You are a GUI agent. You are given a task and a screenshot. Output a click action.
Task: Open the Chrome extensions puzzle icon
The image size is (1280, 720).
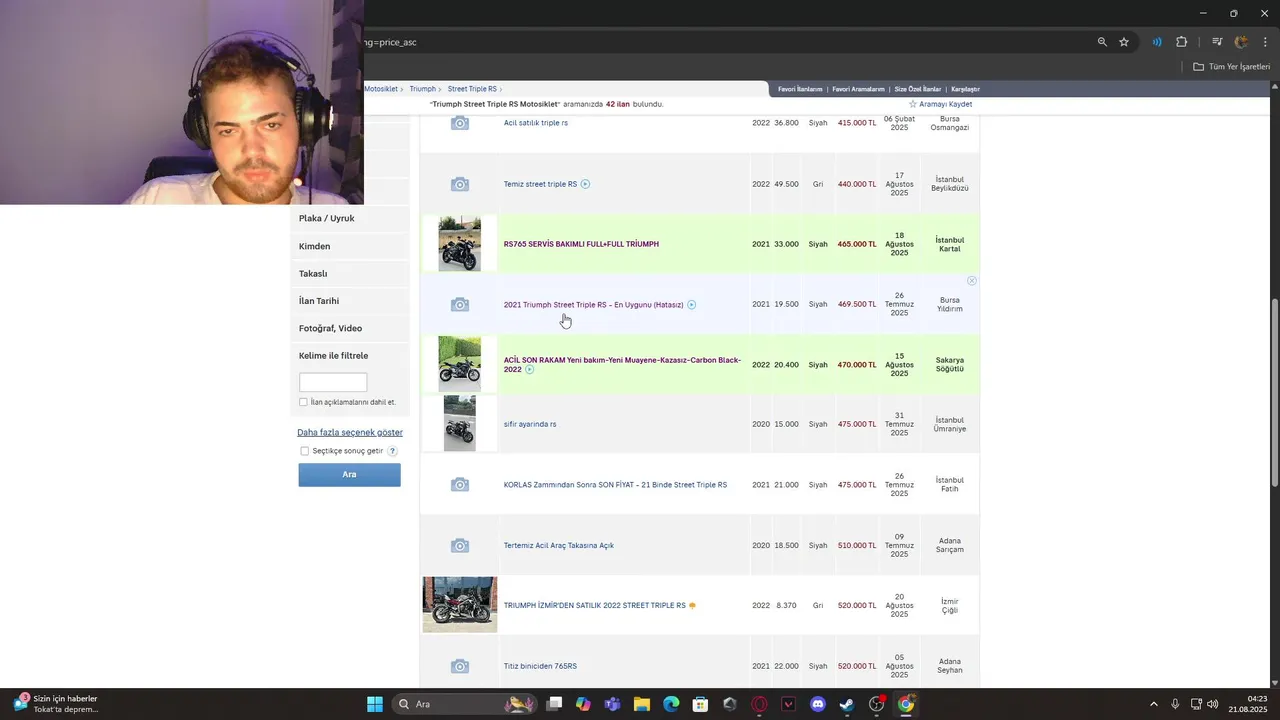coord(1182,42)
